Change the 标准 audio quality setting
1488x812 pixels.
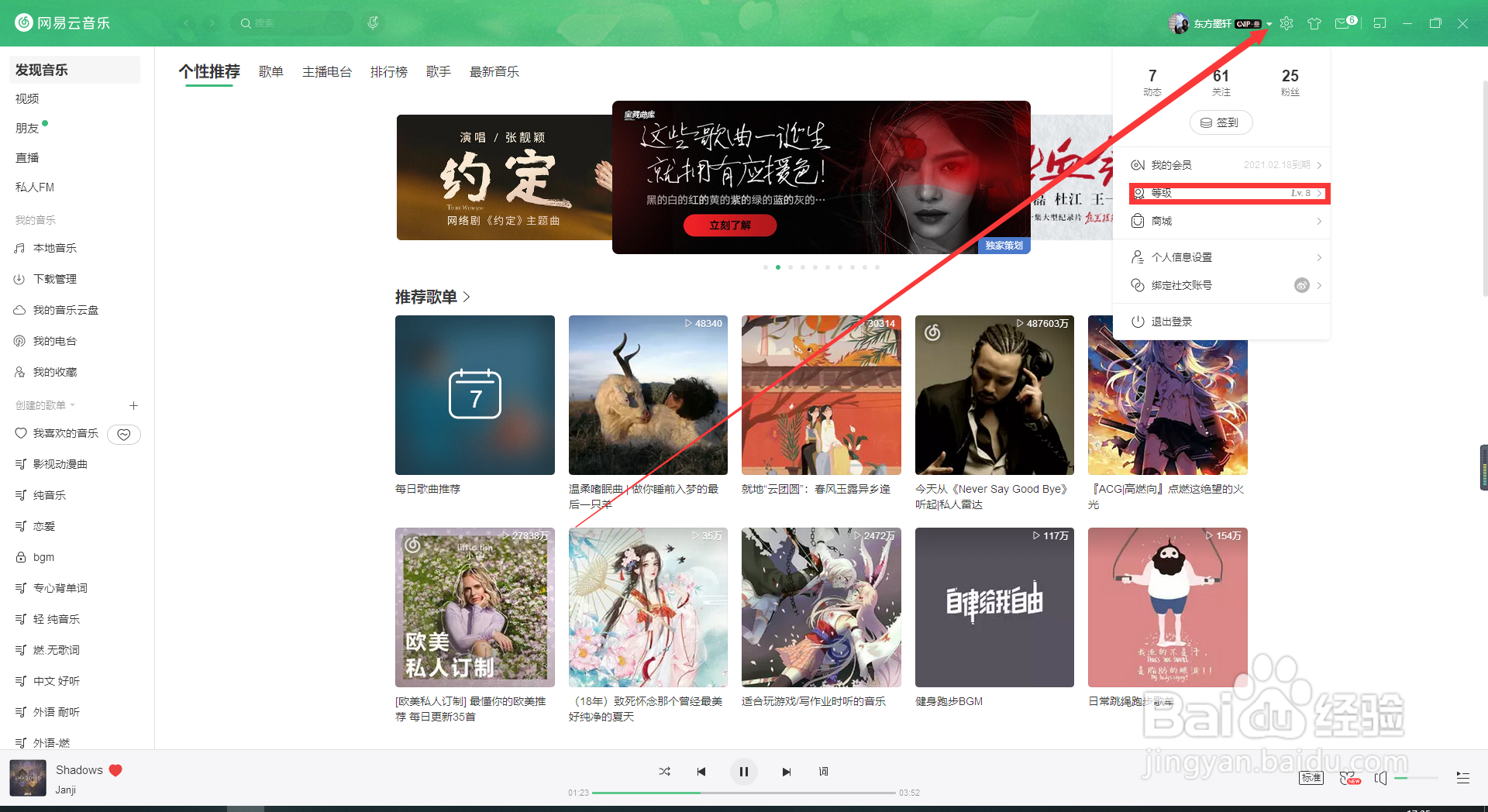1311,778
